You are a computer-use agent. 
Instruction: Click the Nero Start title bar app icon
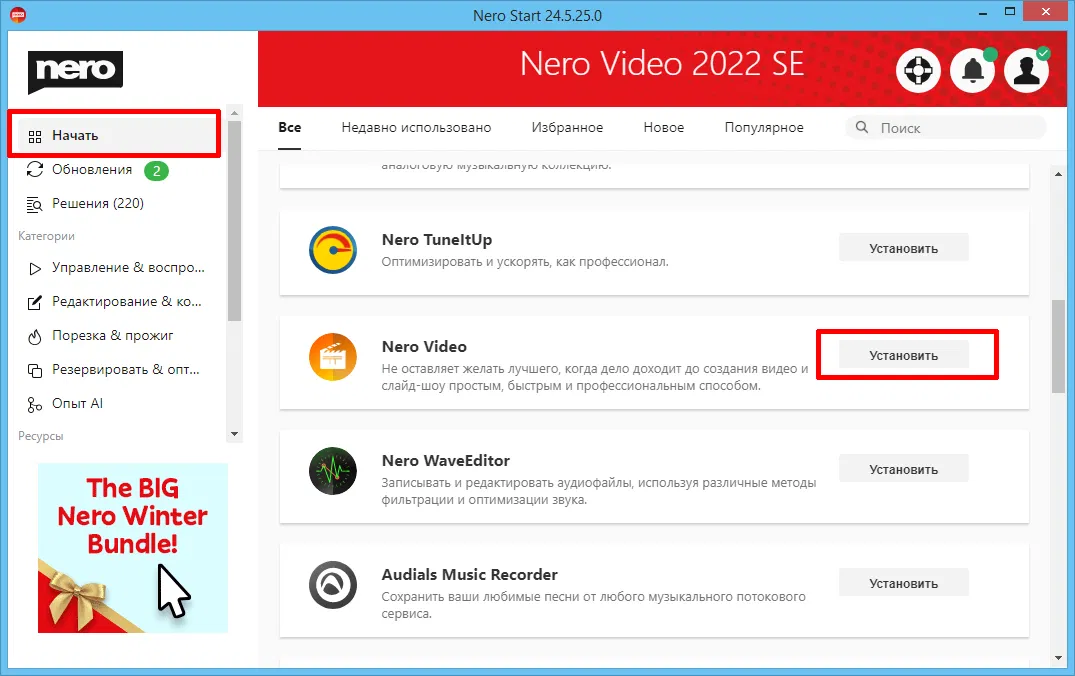coord(18,14)
